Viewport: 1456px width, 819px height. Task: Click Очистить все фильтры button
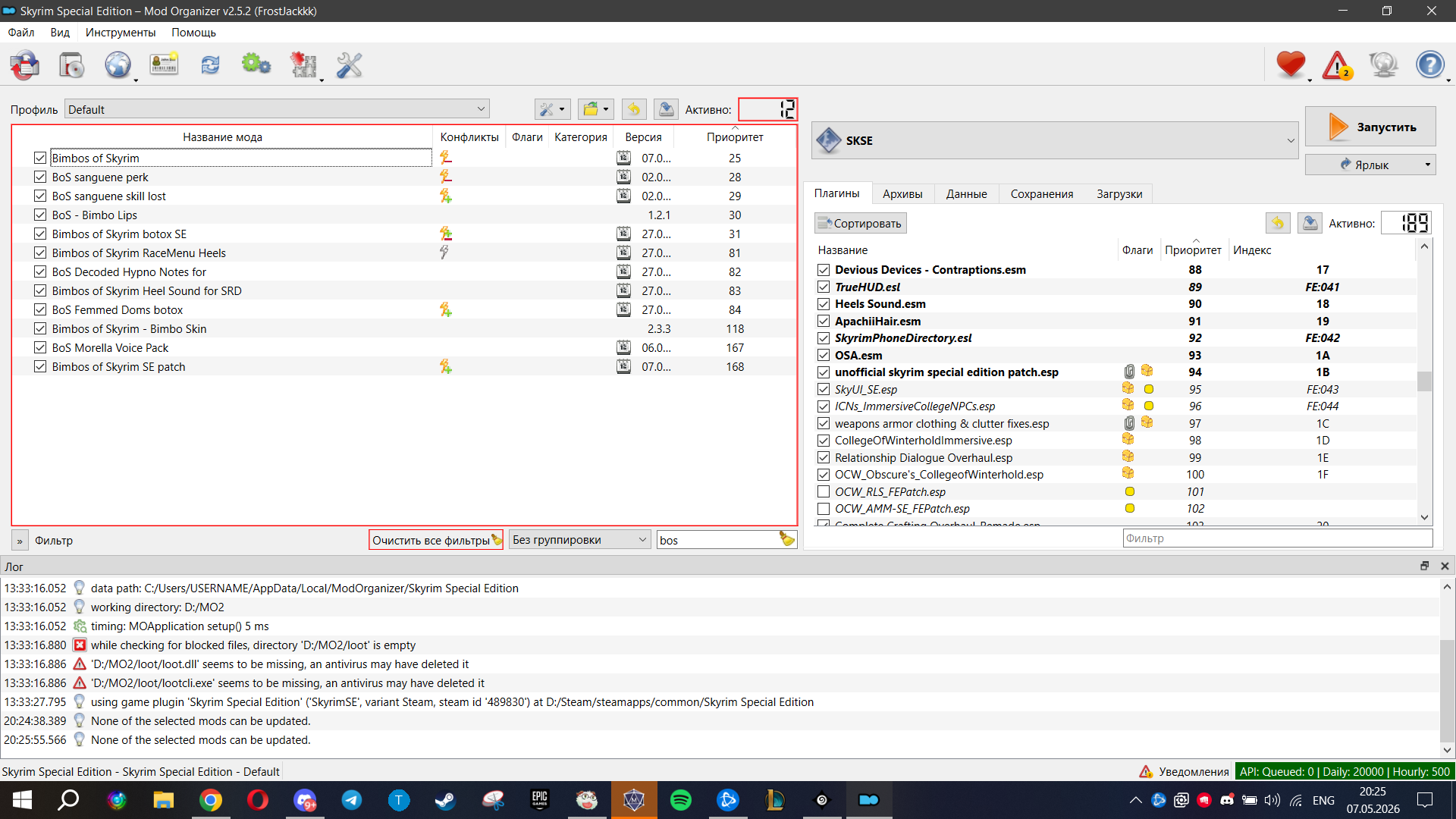click(436, 540)
